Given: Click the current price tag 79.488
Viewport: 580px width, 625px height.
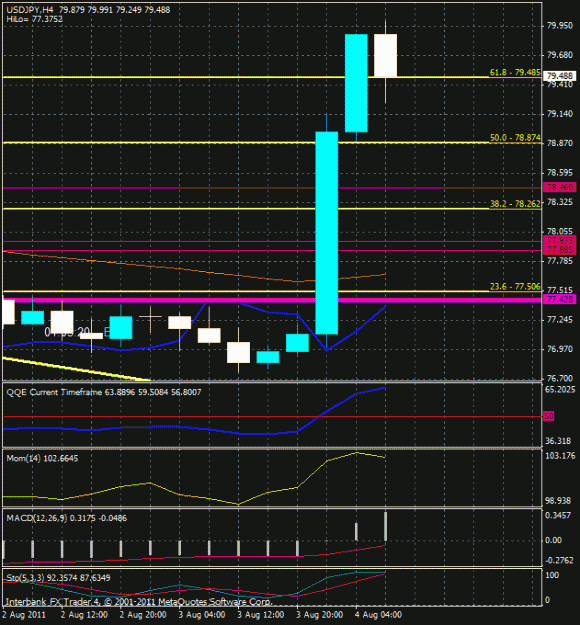Looking at the screenshot, I should (x=560, y=76).
